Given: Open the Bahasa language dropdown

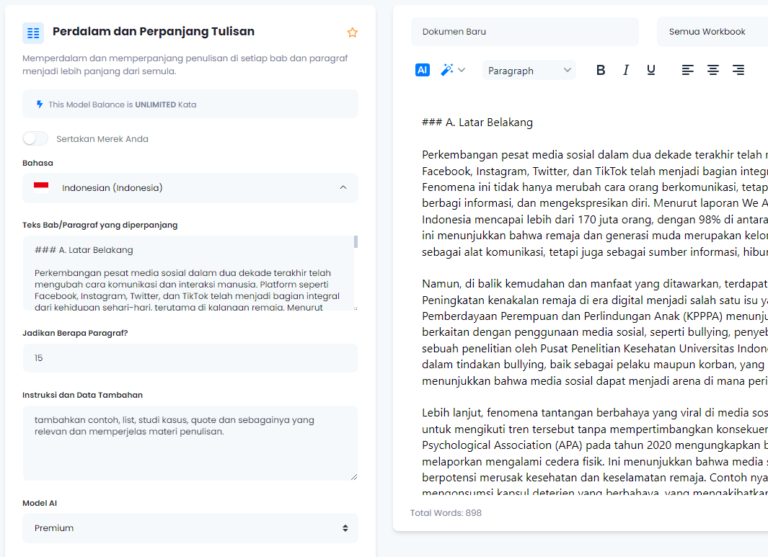Looking at the screenshot, I should pos(190,188).
